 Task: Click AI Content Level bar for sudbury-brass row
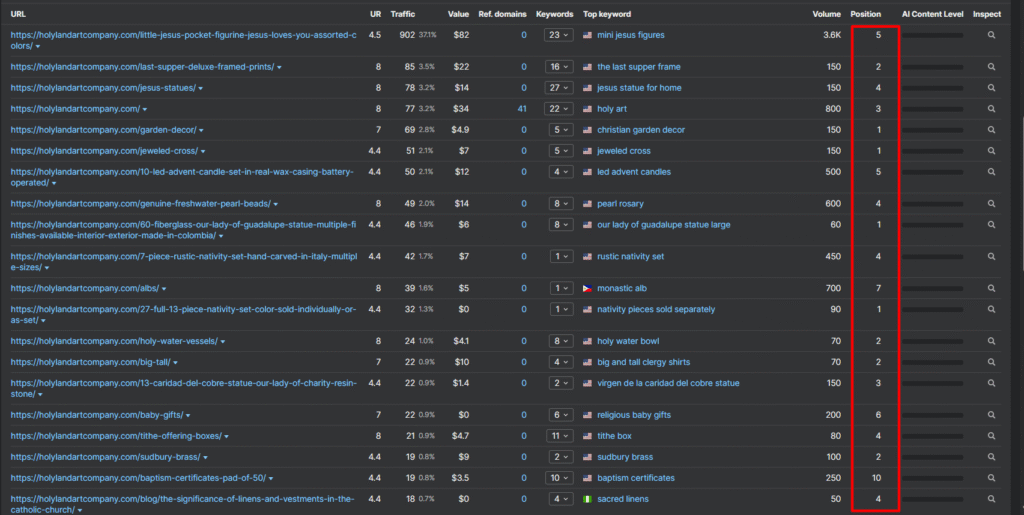point(932,457)
